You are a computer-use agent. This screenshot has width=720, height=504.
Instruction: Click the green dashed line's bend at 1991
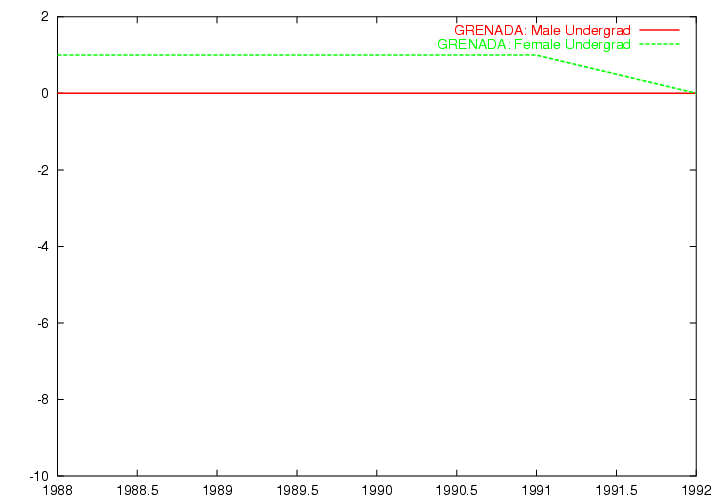click(x=536, y=55)
